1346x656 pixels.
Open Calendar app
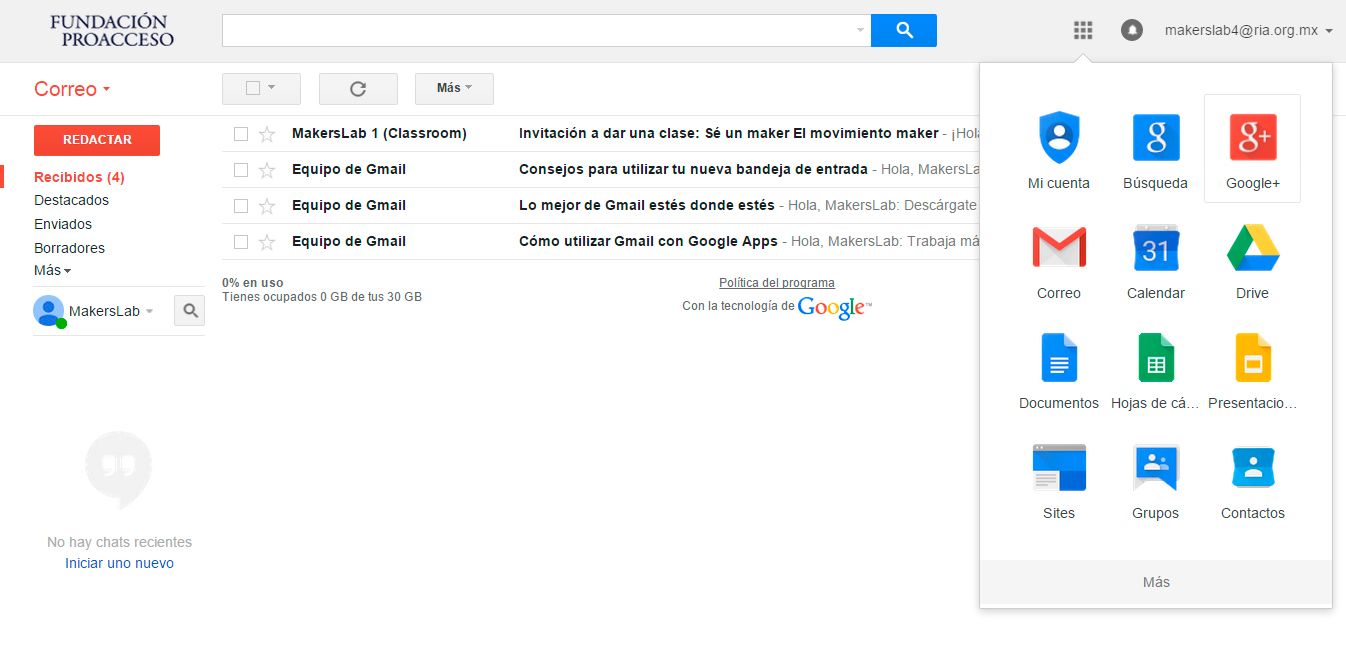[1156, 260]
